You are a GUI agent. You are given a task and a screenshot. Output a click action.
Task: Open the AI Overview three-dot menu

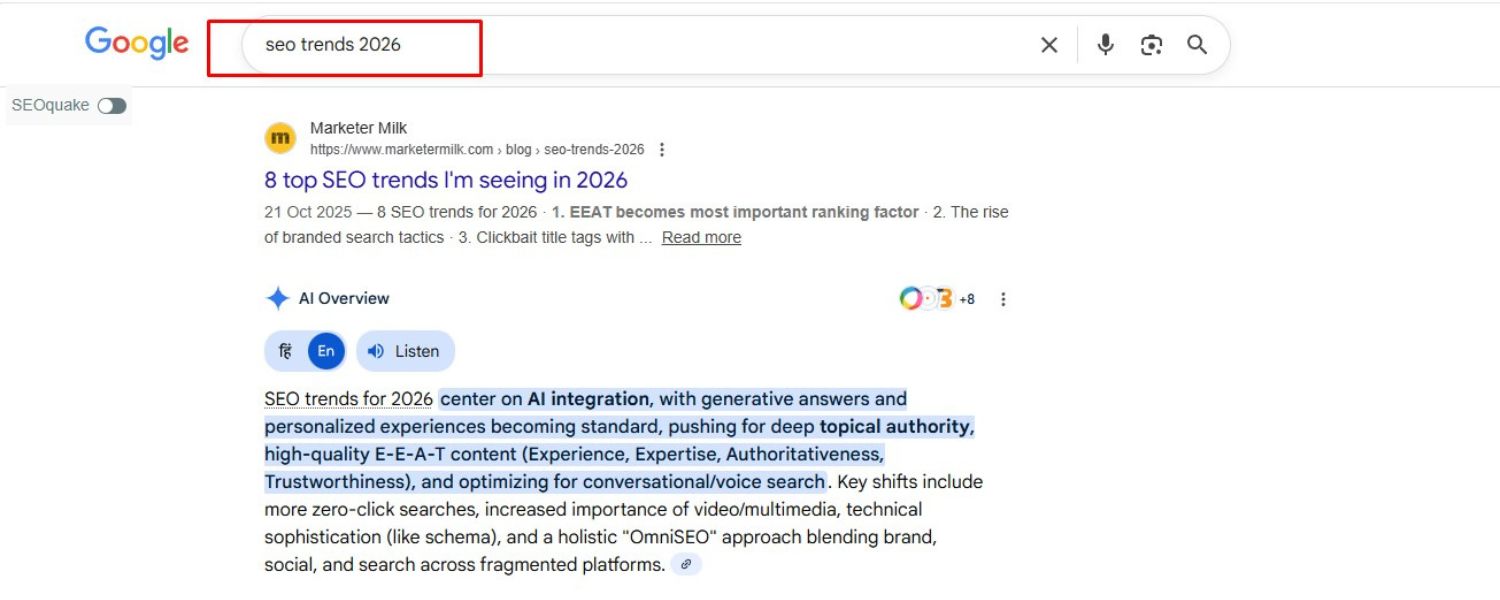[x=1003, y=298]
